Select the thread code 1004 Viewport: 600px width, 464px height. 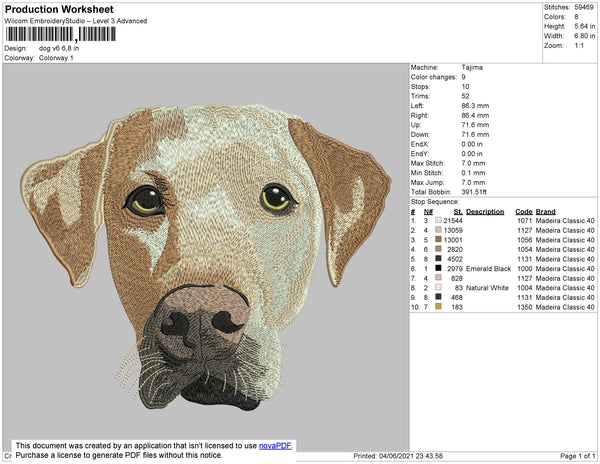(x=525, y=288)
